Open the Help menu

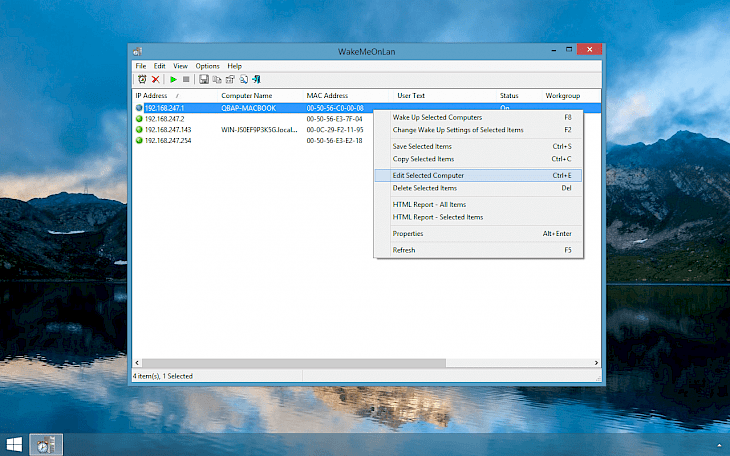point(234,66)
